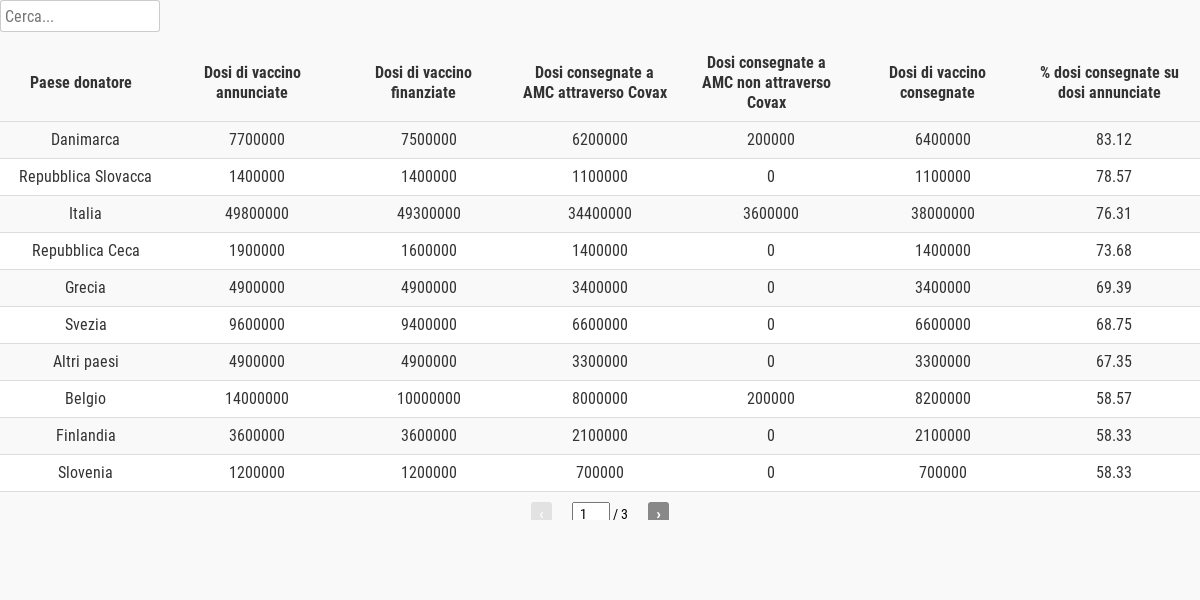1200x600 pixels.
Task: Select the Finlandia cell
Action: coord(85,436)
